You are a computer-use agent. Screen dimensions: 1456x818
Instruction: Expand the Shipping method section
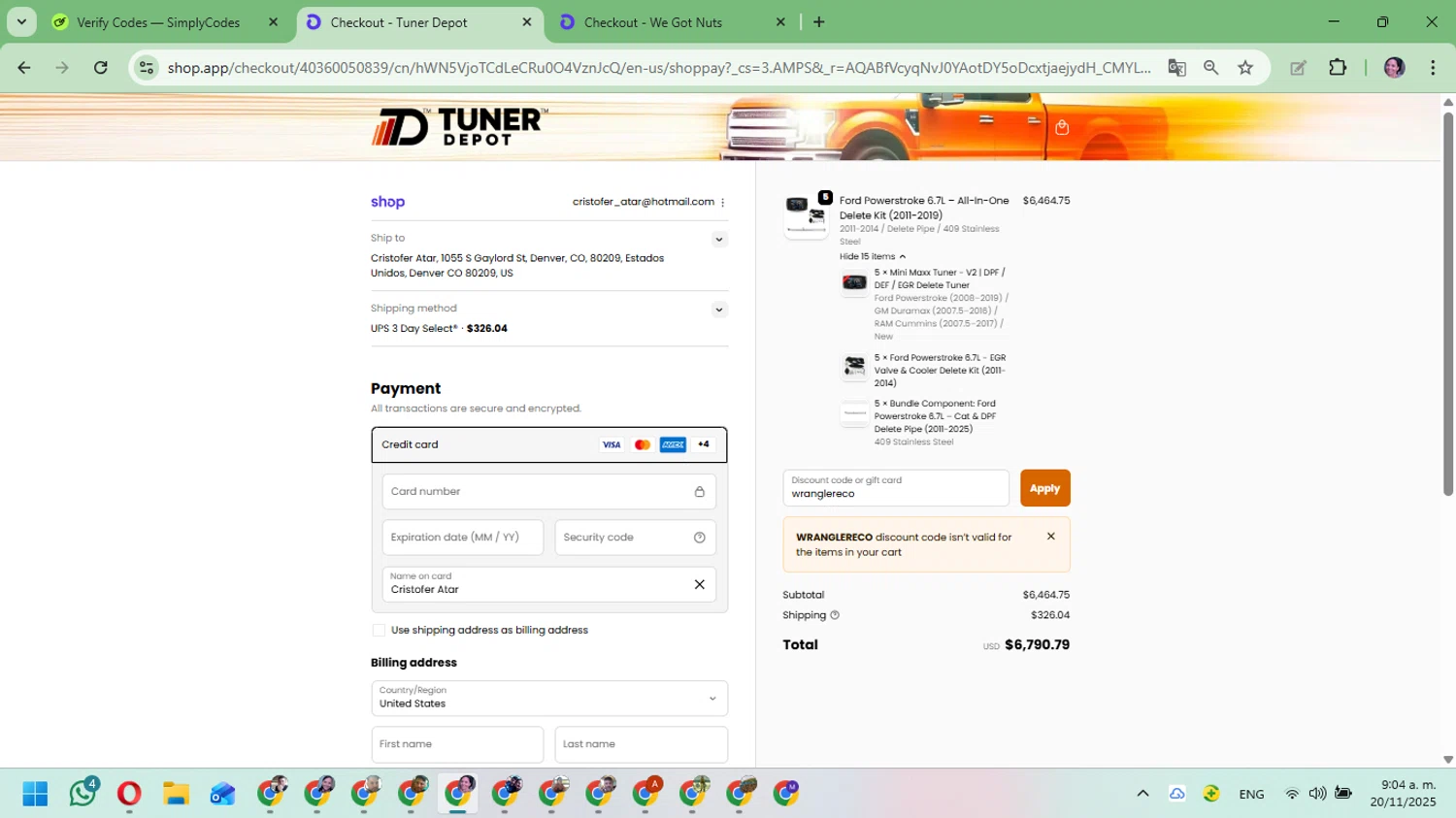[719, 310]
